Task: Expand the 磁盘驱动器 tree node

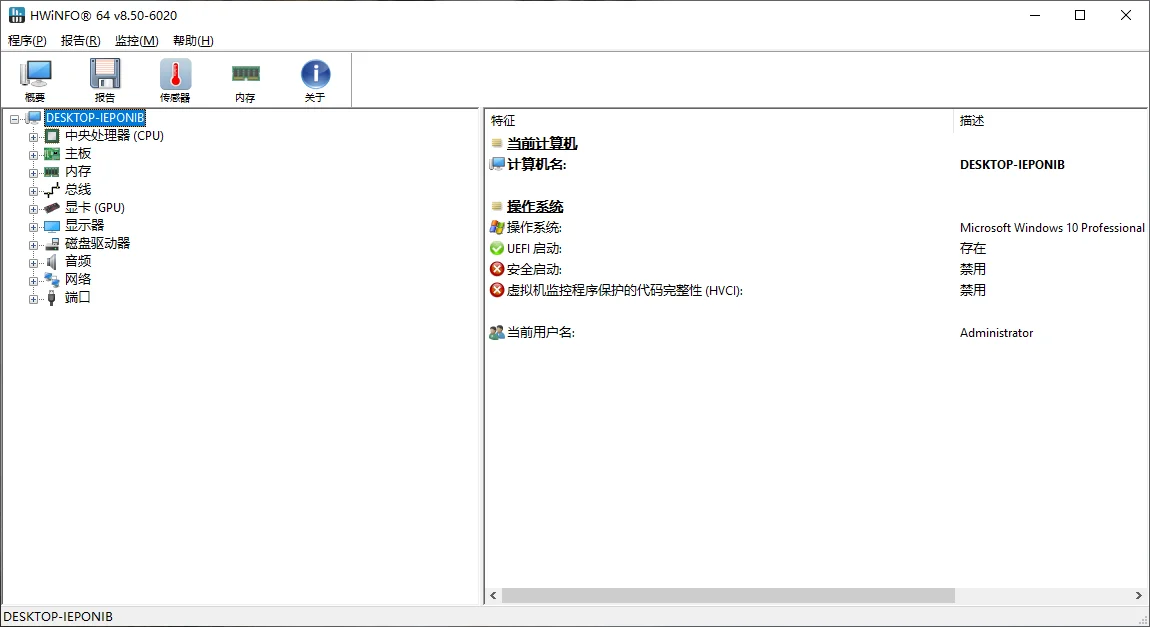Action: click(x=33, y=244)
